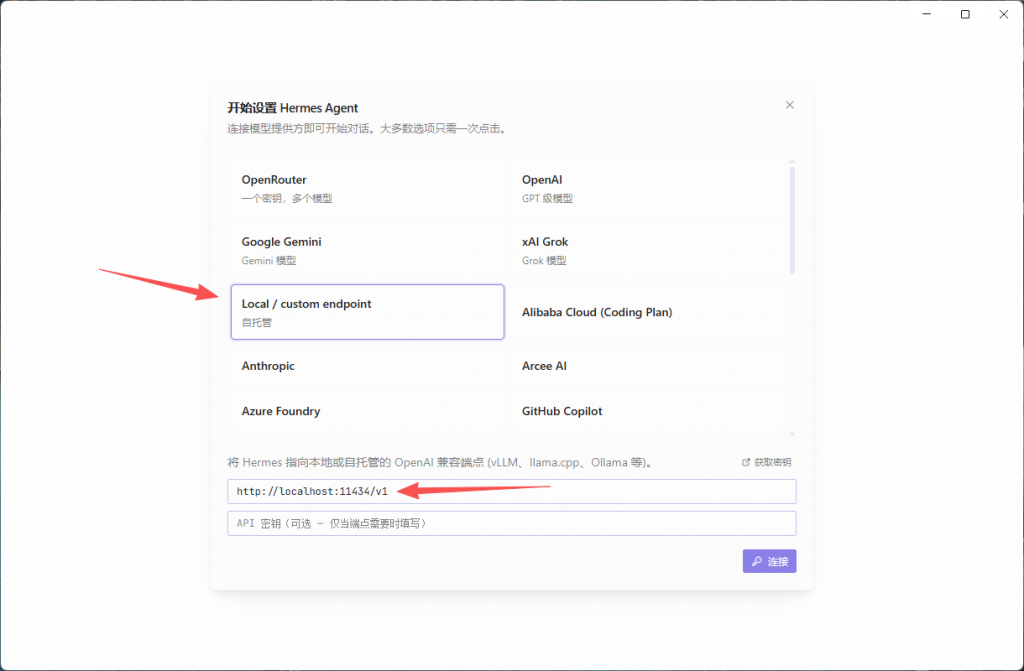Click the 连接模型提供方 description text
Screen dimensions: 1024x671
[367, 129]
